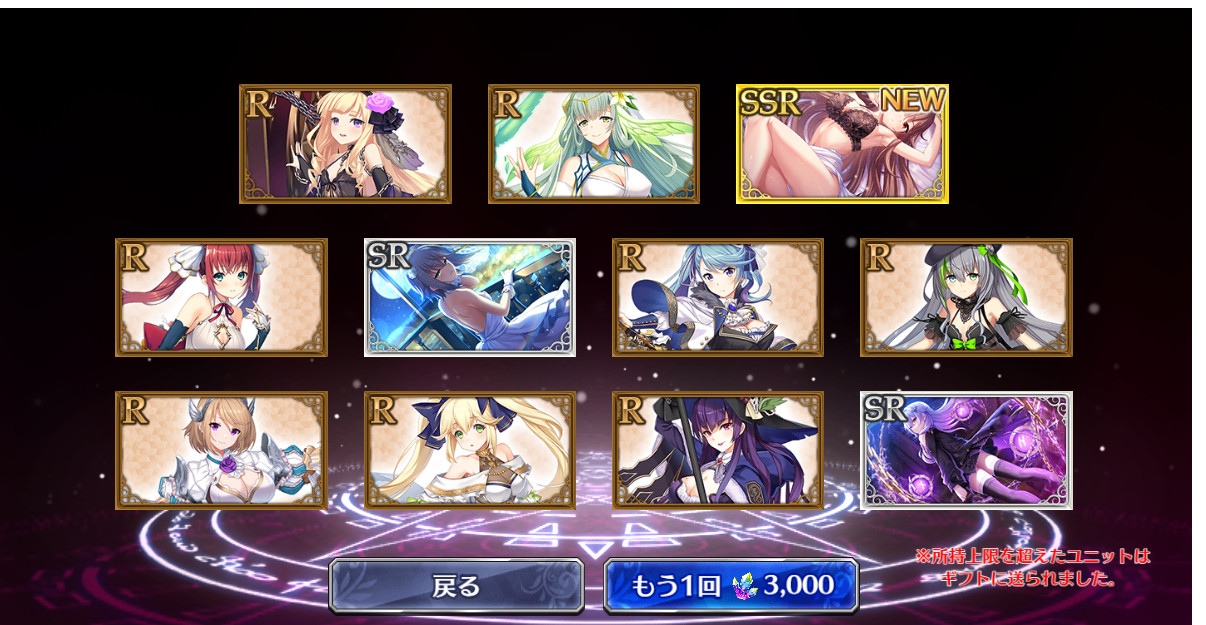Click the red gift notice text
This screenshot has height=625, width=1206.
(1033, 566)
